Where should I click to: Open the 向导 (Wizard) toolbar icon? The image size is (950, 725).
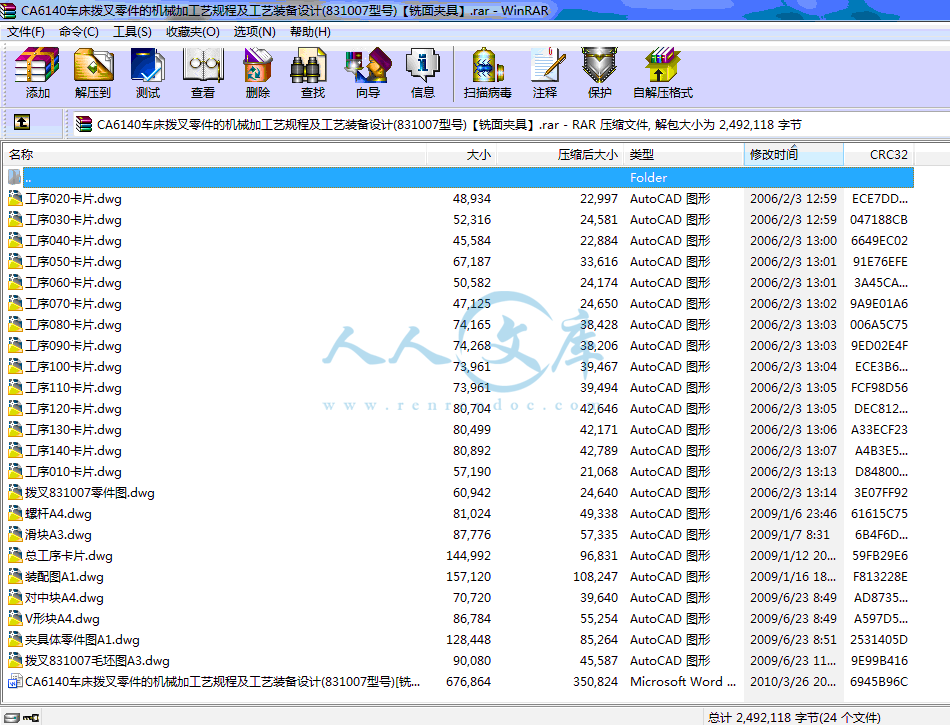[368, 65]
